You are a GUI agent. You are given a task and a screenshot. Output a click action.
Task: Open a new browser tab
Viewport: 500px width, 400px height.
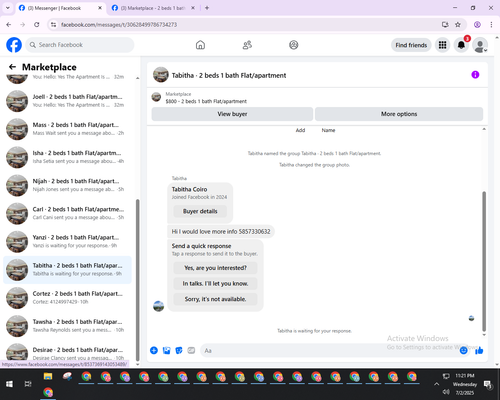pos(207,8)
